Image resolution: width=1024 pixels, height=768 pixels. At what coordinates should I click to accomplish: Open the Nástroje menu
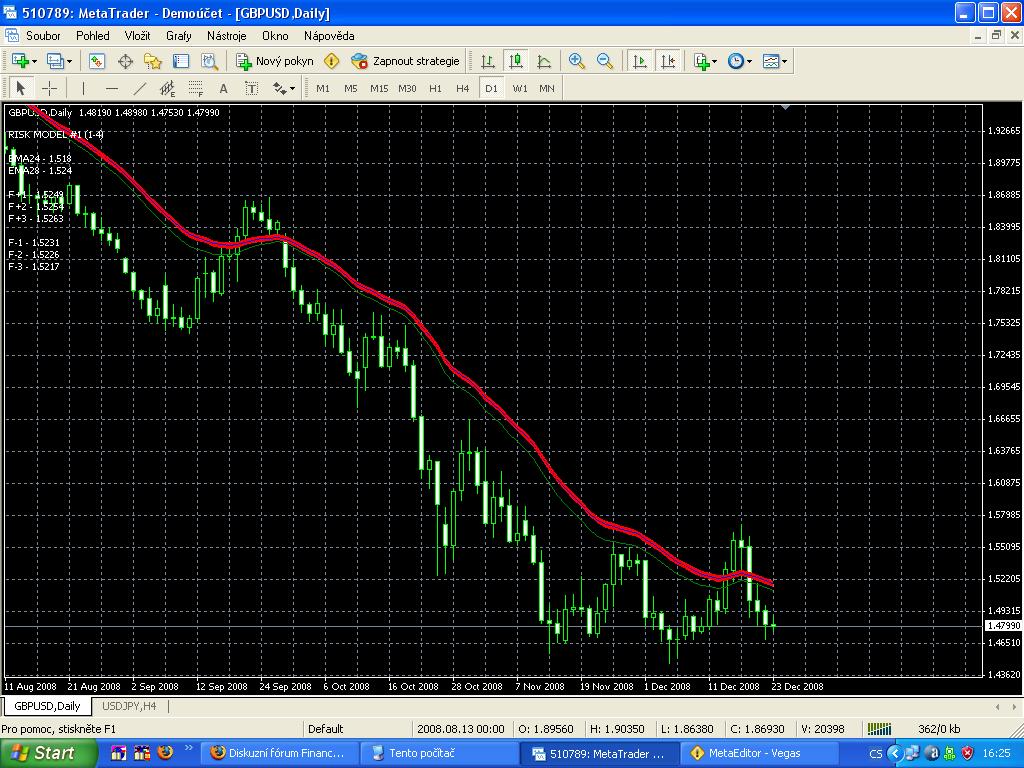point(227,36)
